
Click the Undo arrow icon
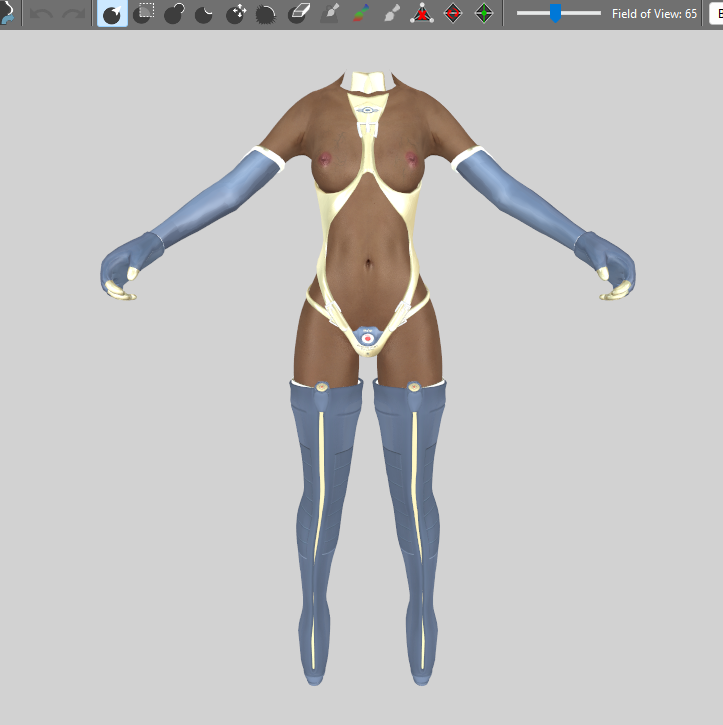pos(41,14)
